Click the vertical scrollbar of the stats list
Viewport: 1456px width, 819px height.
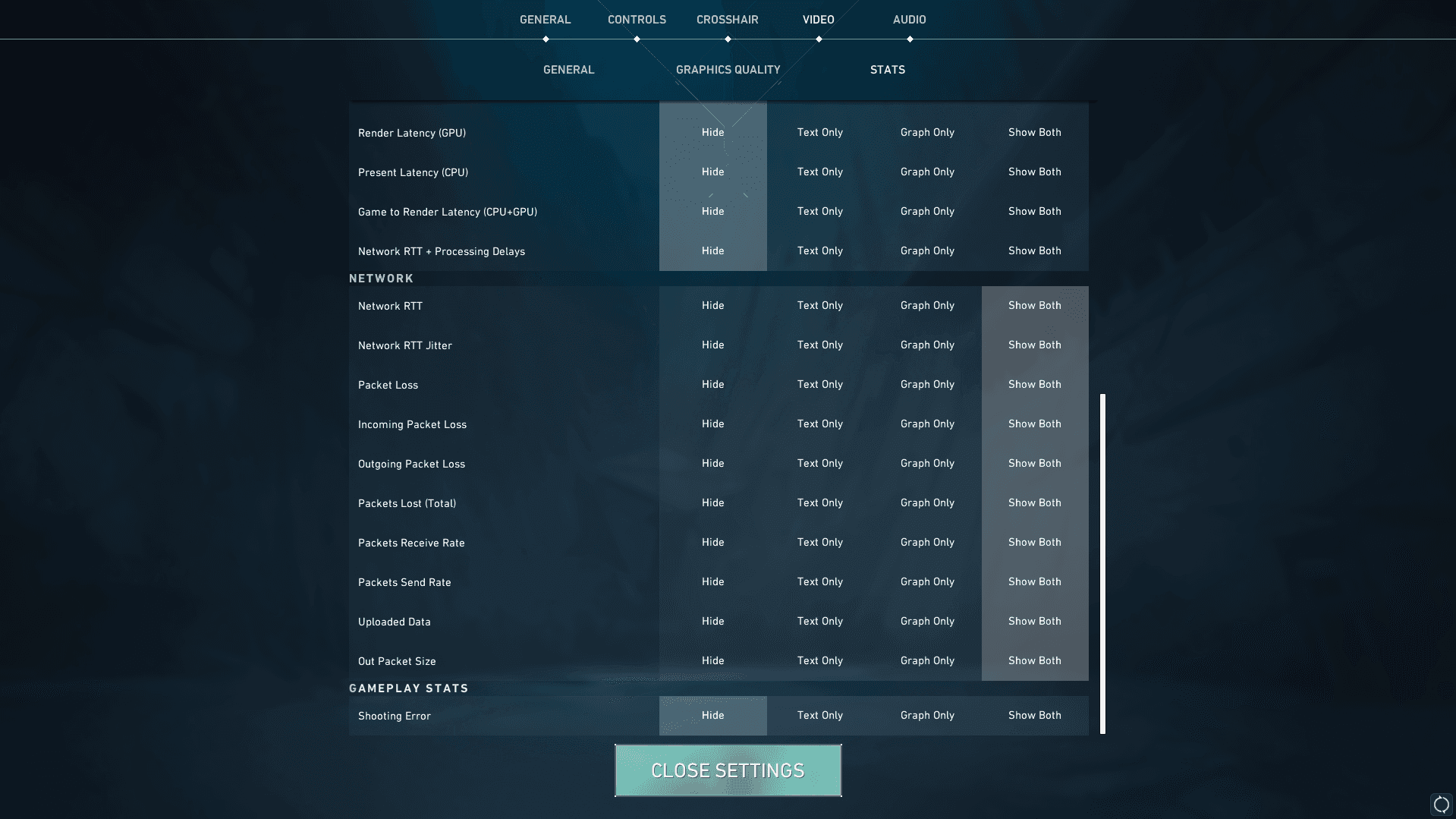point(1102,564)
